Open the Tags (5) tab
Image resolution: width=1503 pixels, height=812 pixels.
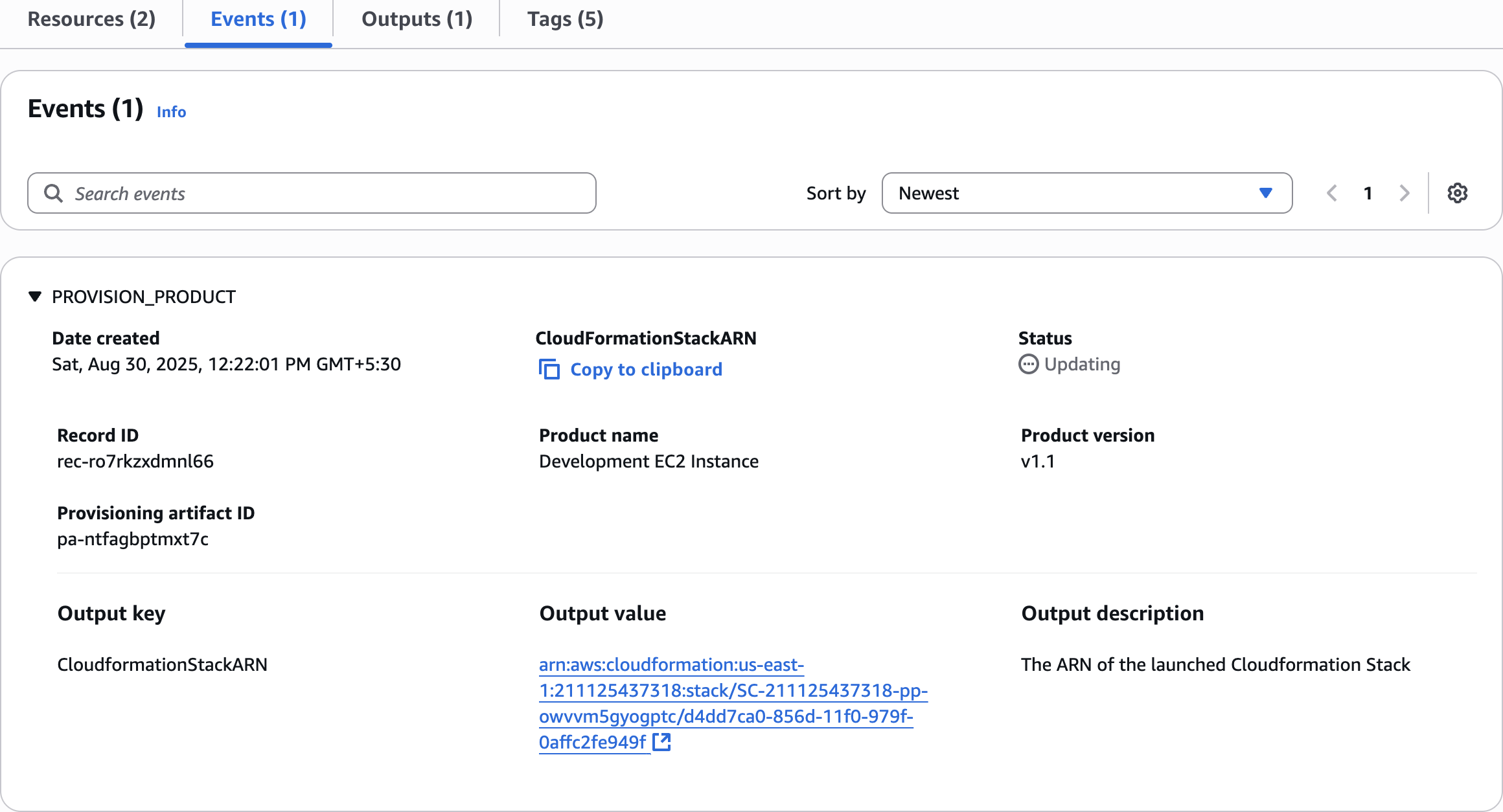565,19
